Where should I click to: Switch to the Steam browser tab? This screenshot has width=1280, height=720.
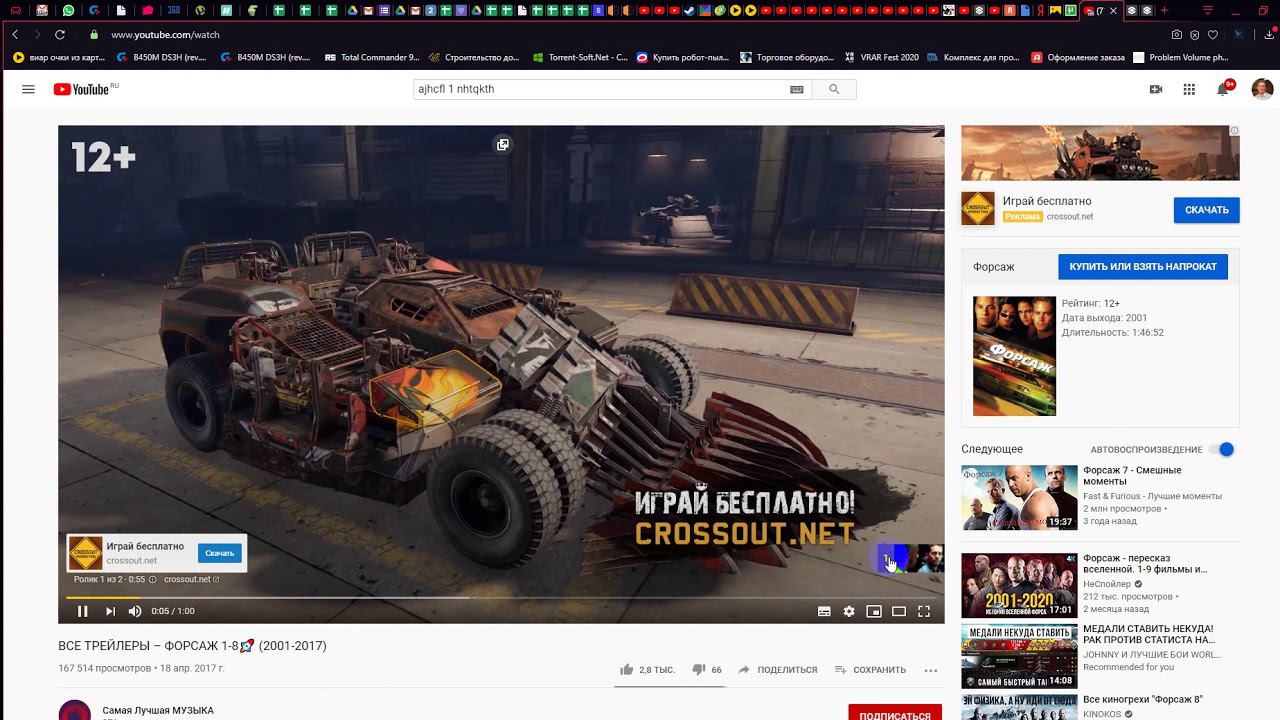[x=689, y=10]
